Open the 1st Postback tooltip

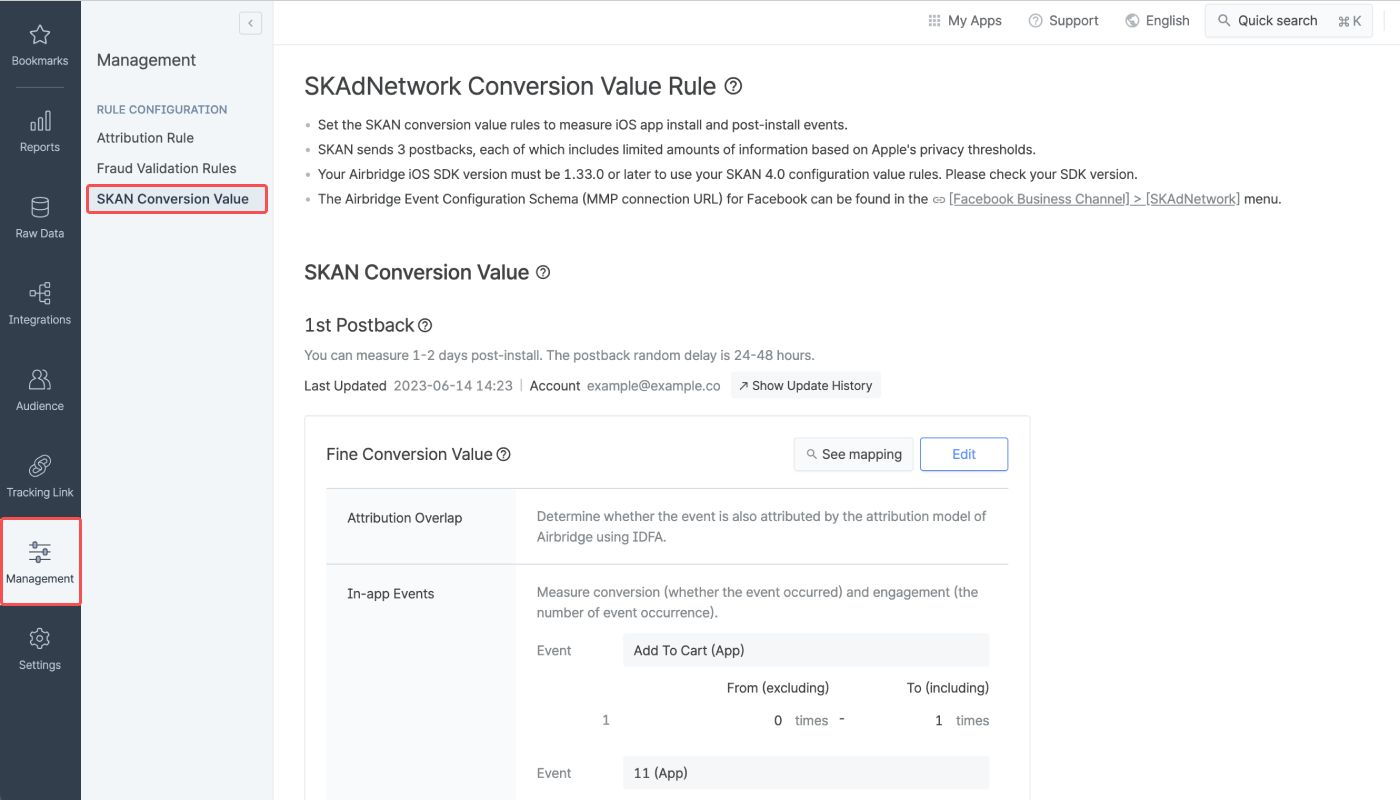(425, 324)
